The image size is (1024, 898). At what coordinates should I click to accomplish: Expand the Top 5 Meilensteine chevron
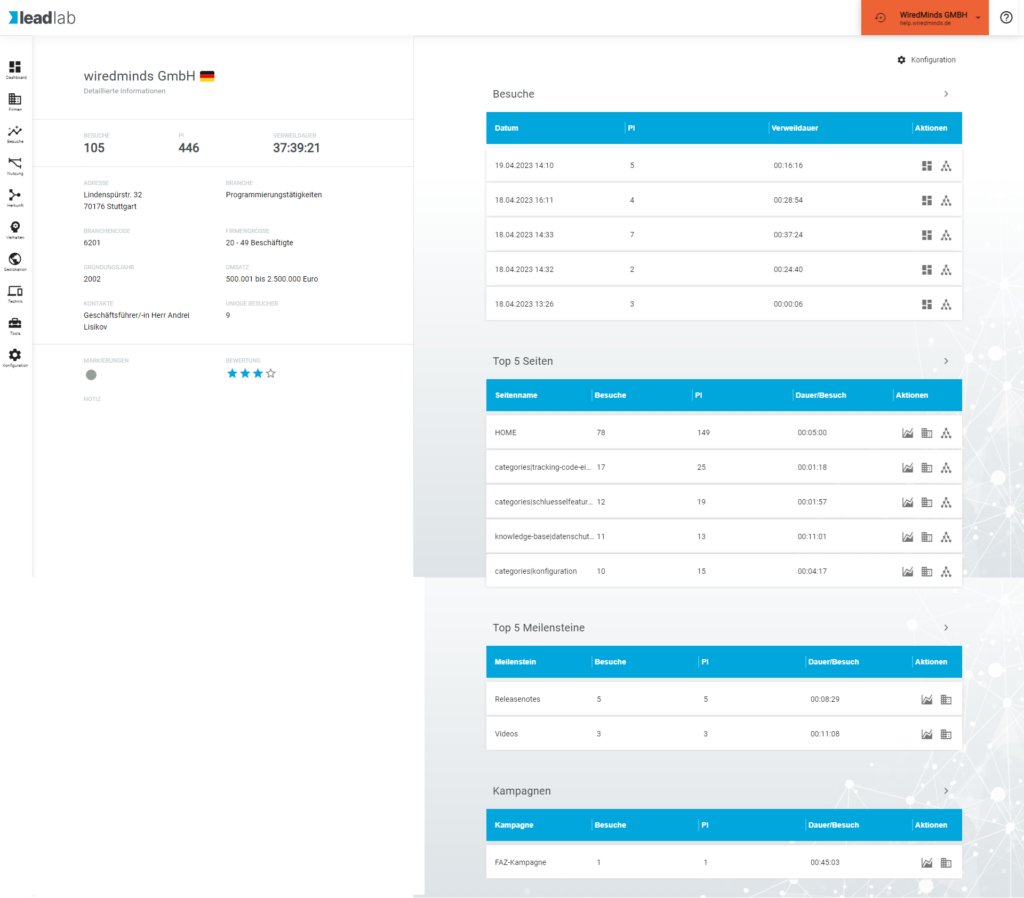click(946, 628)
